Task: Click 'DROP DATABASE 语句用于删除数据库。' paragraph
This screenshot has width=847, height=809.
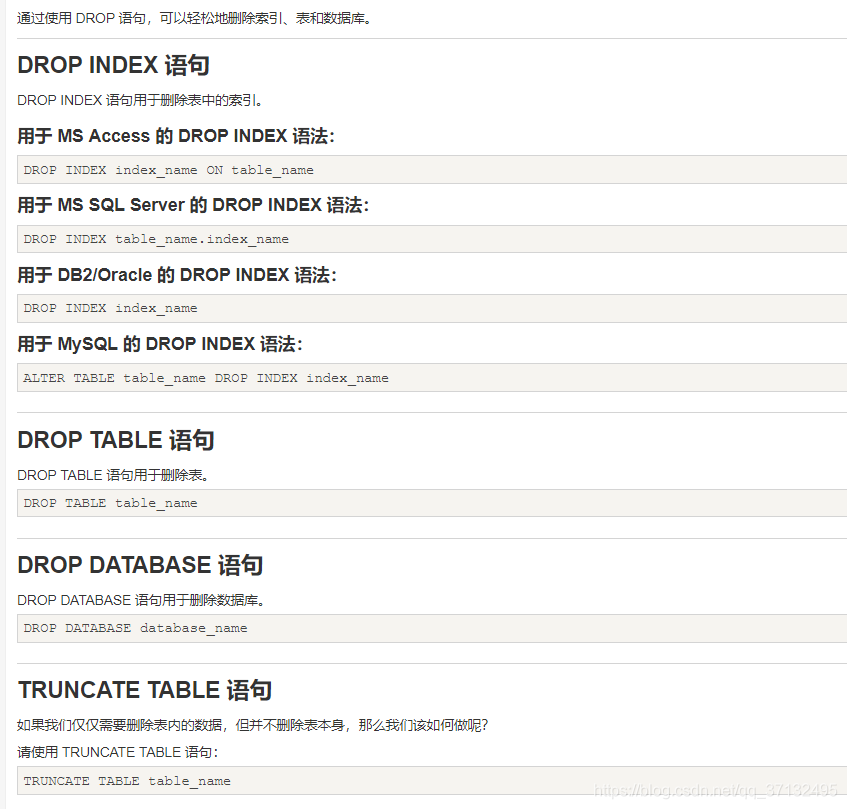Action: [x=141, y=601]
